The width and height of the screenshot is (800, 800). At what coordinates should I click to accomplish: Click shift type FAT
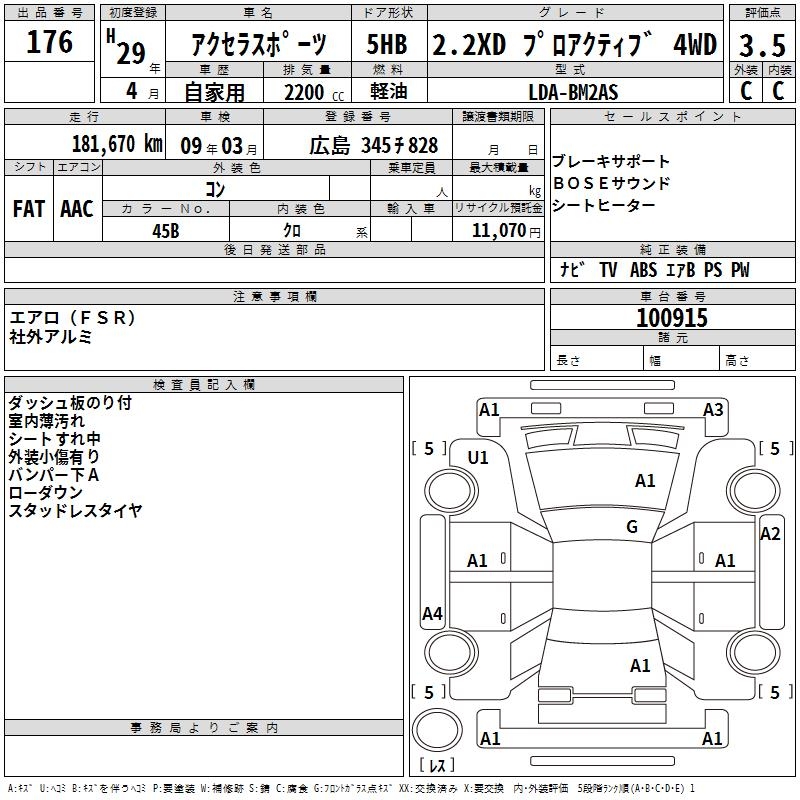pyautogui.click(x=29, y=209)
